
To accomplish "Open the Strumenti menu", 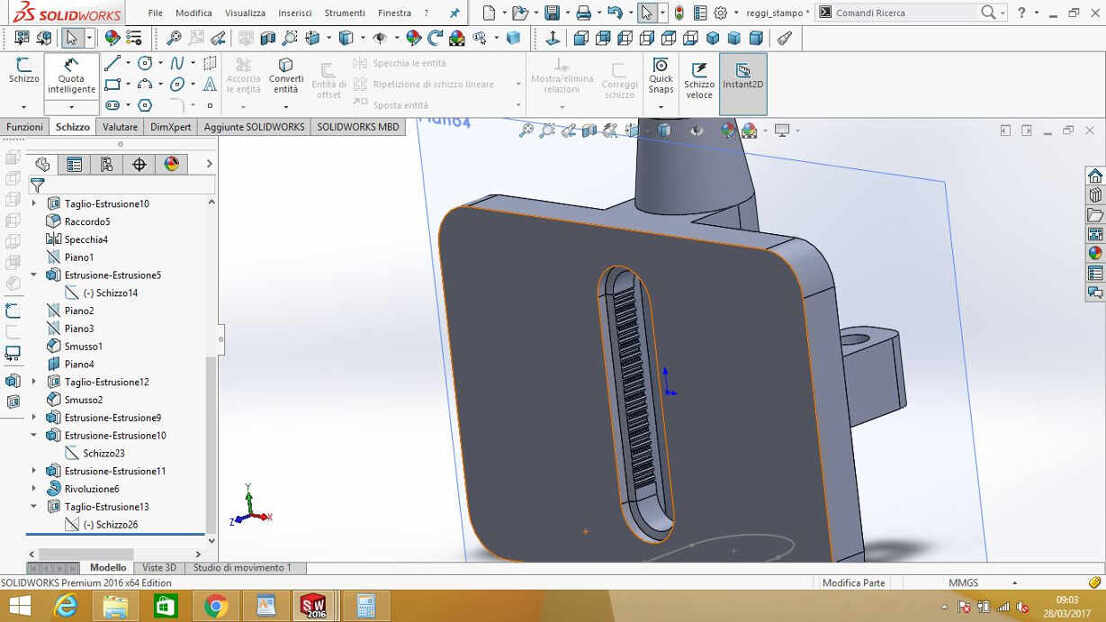I will (344, 13).
